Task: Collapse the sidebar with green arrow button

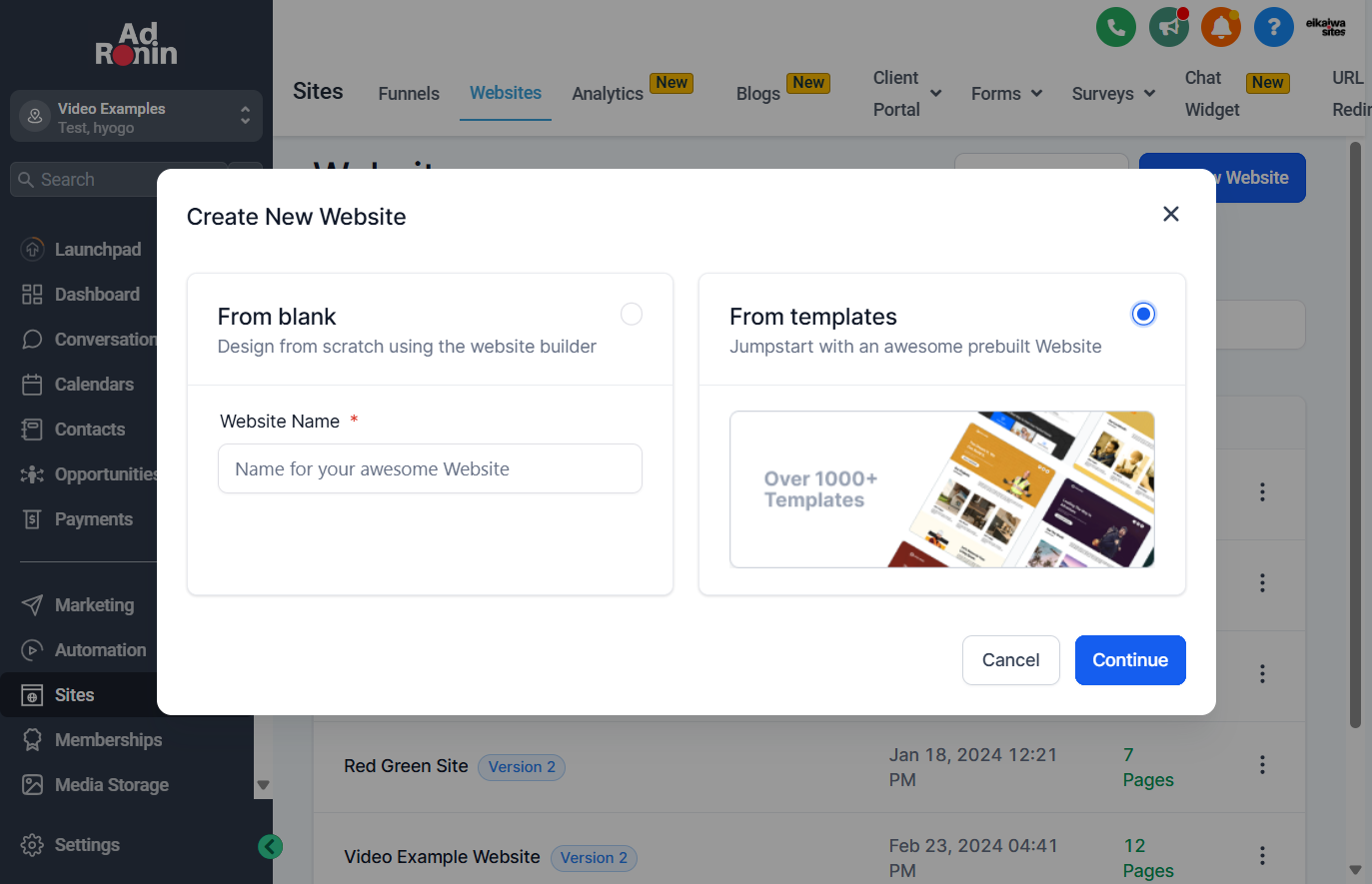Action: tap(270, 847)
